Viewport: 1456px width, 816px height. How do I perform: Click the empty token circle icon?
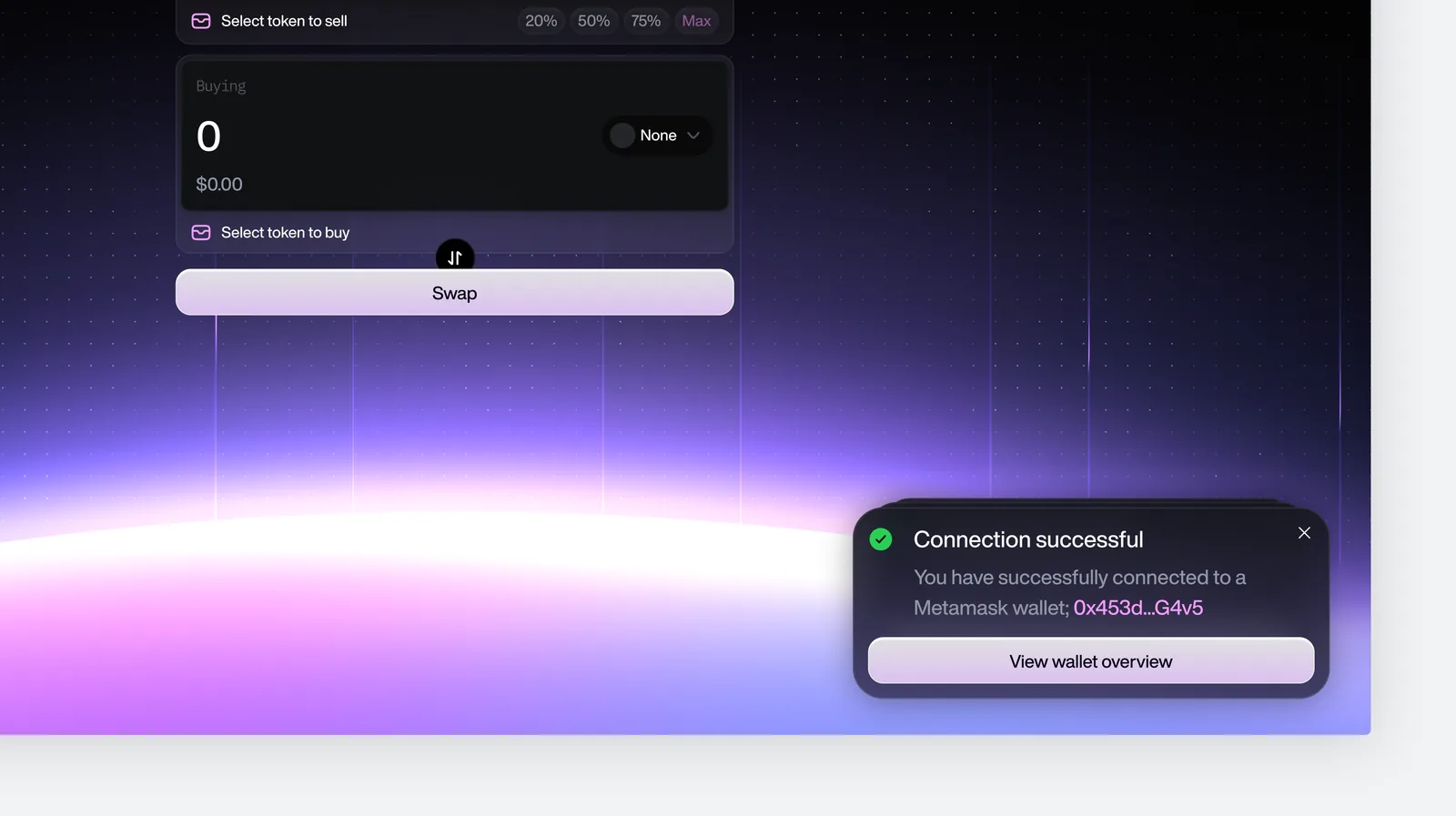[x=622, y=136]
